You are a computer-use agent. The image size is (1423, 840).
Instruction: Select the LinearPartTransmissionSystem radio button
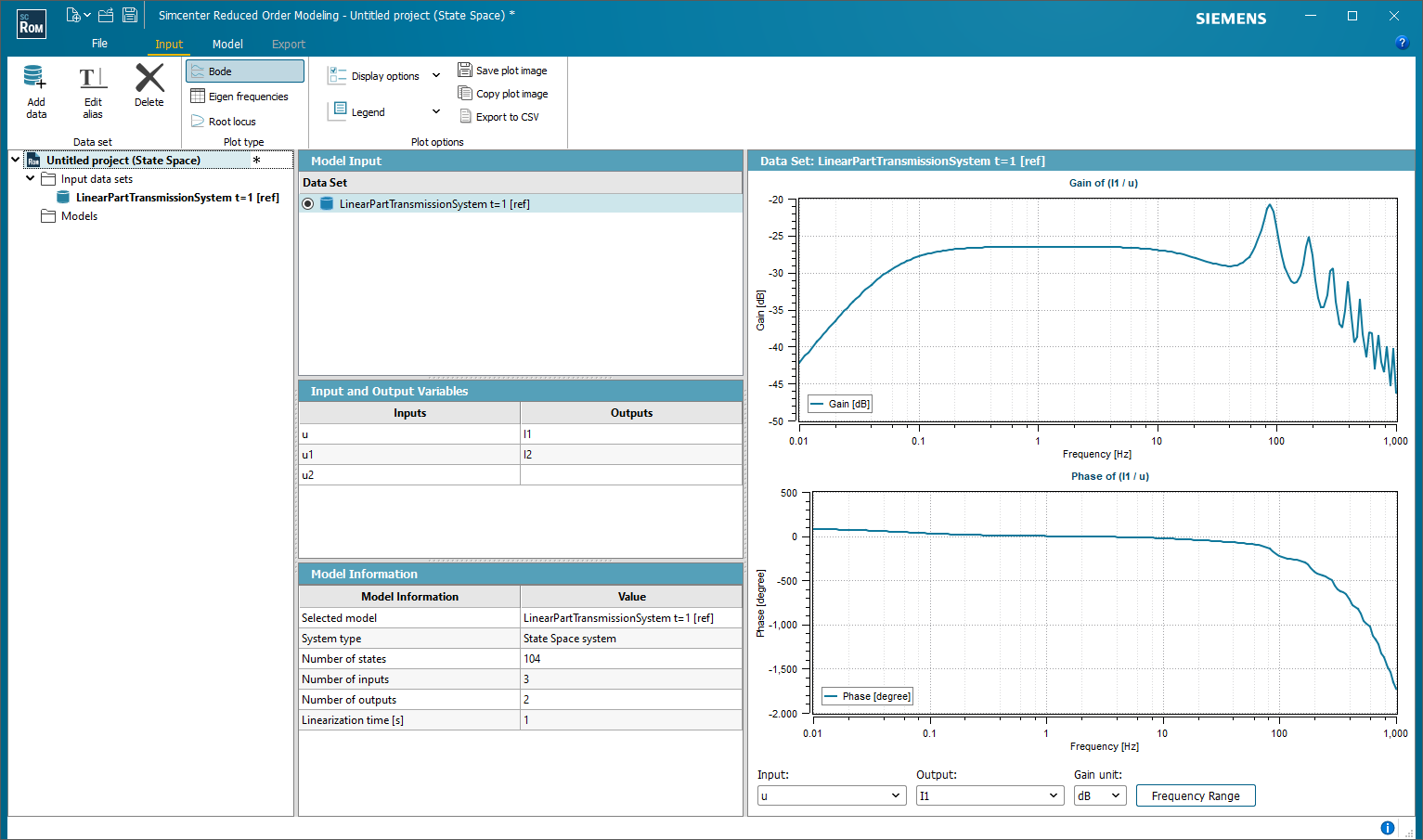(x=308, y=204)
